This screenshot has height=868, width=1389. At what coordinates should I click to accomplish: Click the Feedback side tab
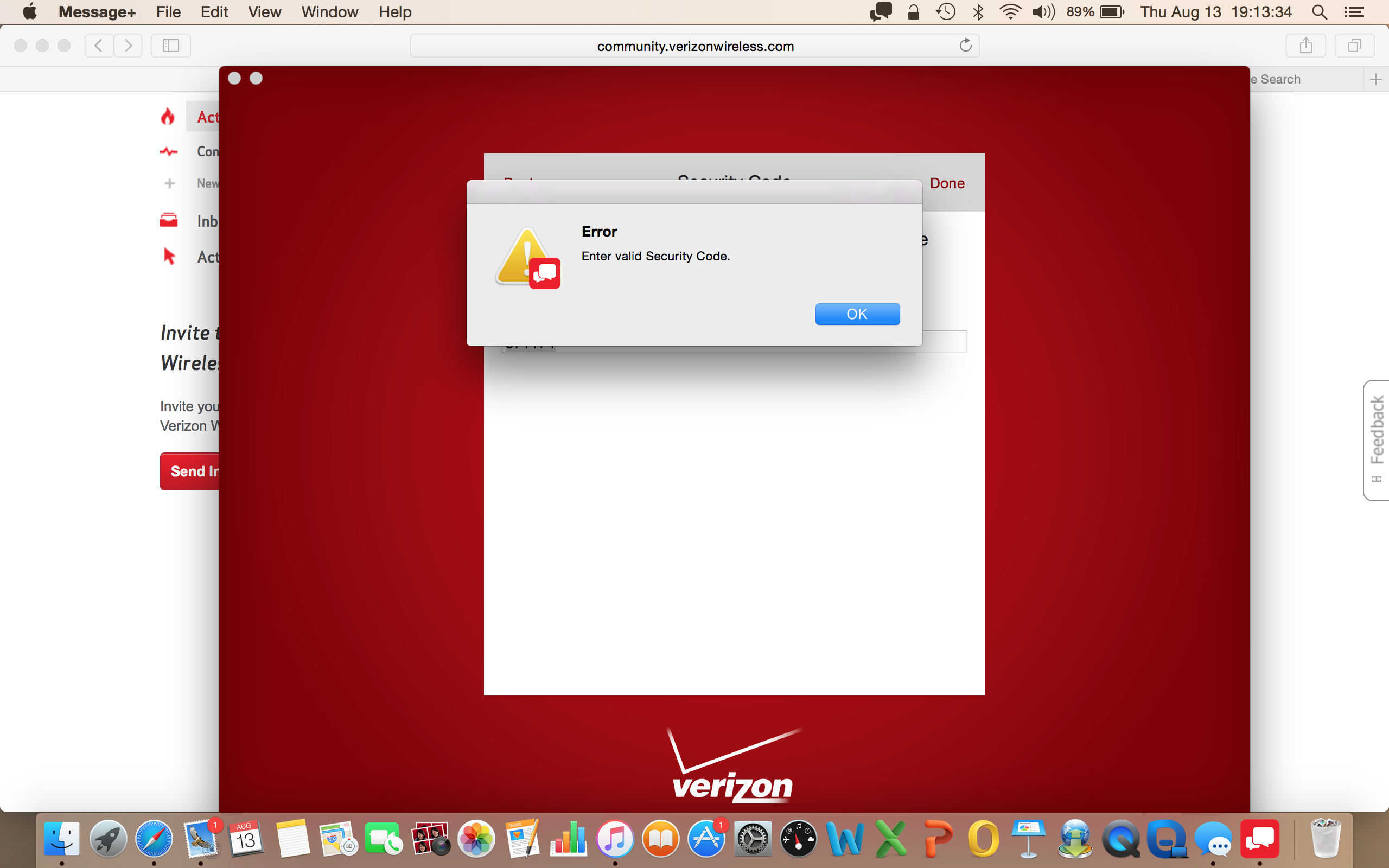tap(1377, 440)
